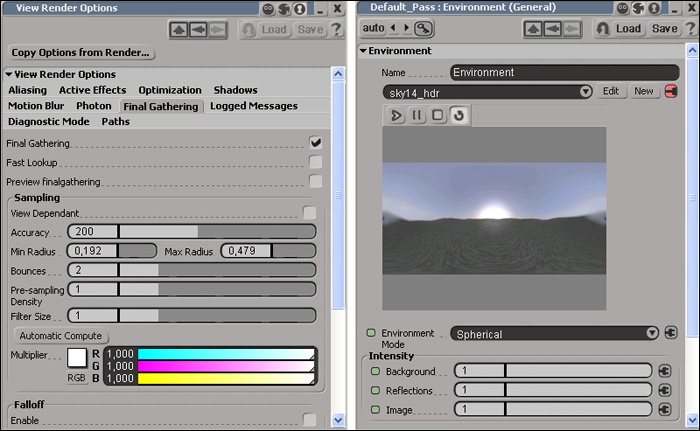Click Save button in Environment window

tap(664, 29)
